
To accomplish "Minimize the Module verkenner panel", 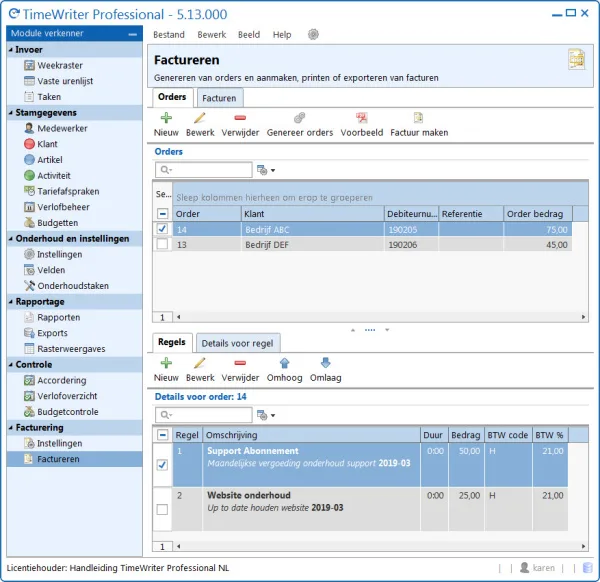I will click(133, 34).
